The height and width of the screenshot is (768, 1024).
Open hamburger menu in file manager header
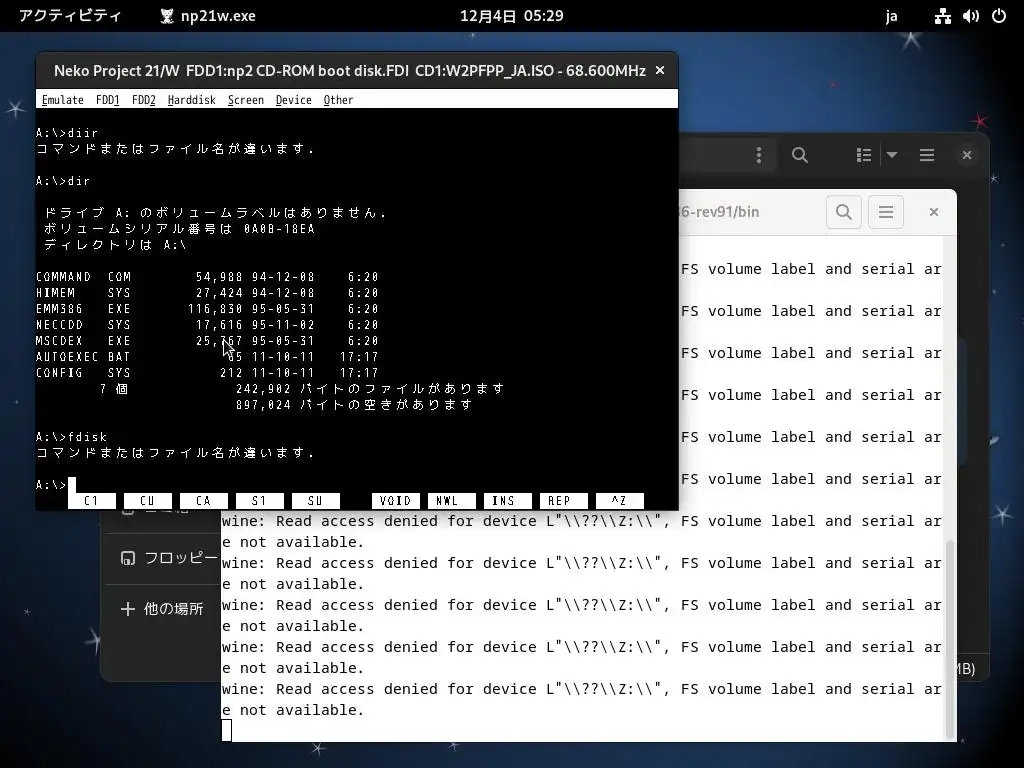tap(927, 155)
